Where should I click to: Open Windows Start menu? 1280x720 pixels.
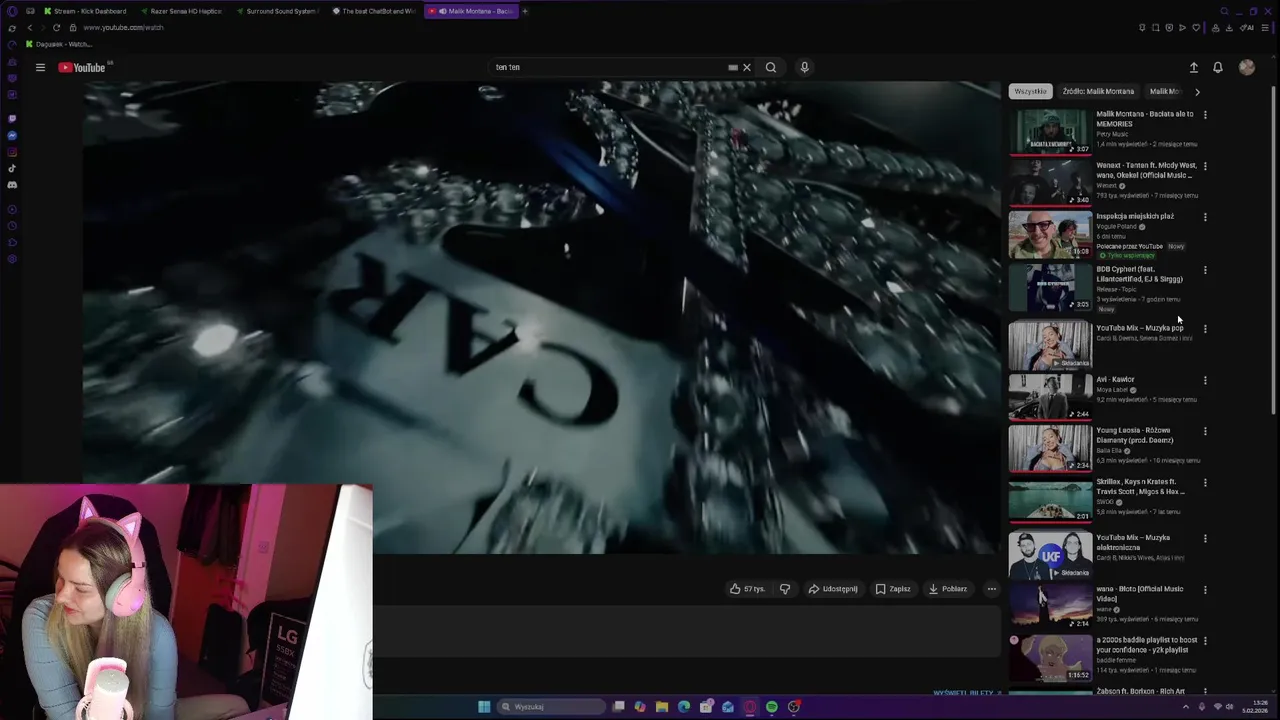pyautogui.click(x=484, y=707)
